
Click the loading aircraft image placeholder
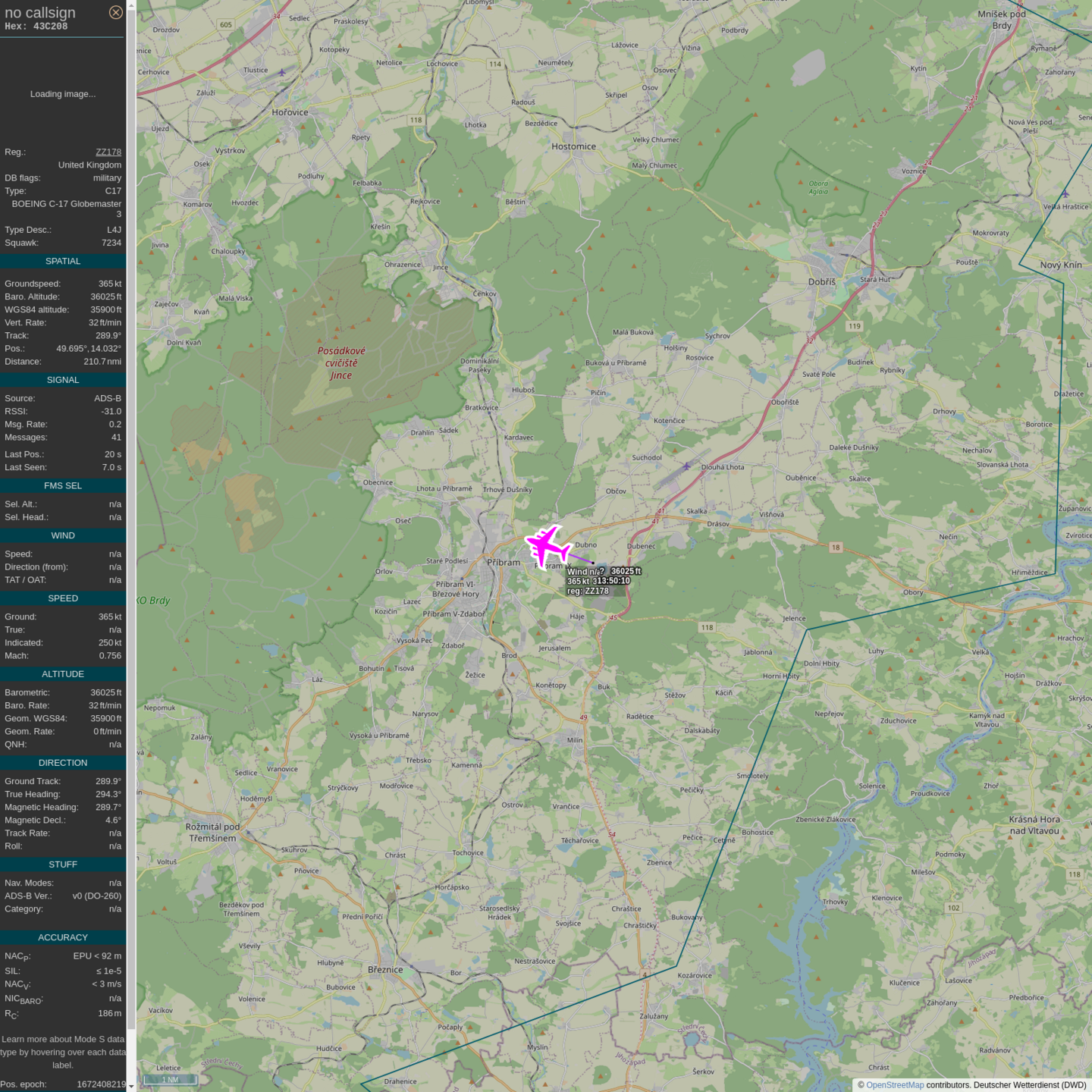63,94
